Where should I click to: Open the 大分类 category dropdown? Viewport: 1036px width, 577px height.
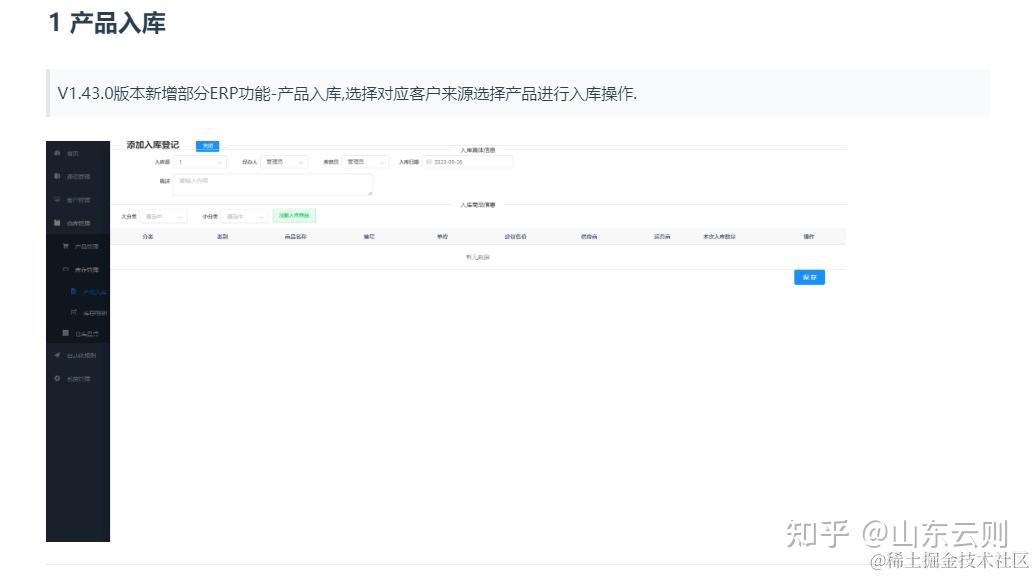[165, 214]
